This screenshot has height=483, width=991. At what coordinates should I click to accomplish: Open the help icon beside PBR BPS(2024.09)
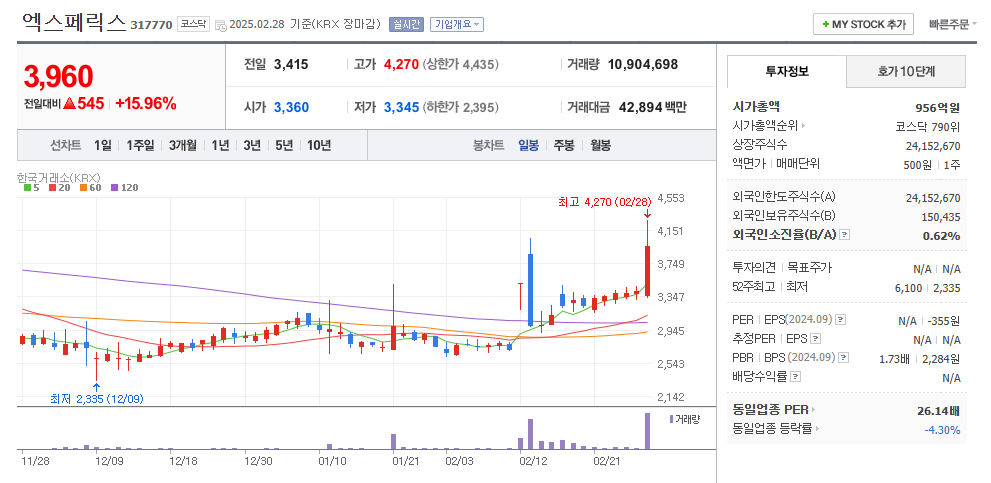[844, 358]
